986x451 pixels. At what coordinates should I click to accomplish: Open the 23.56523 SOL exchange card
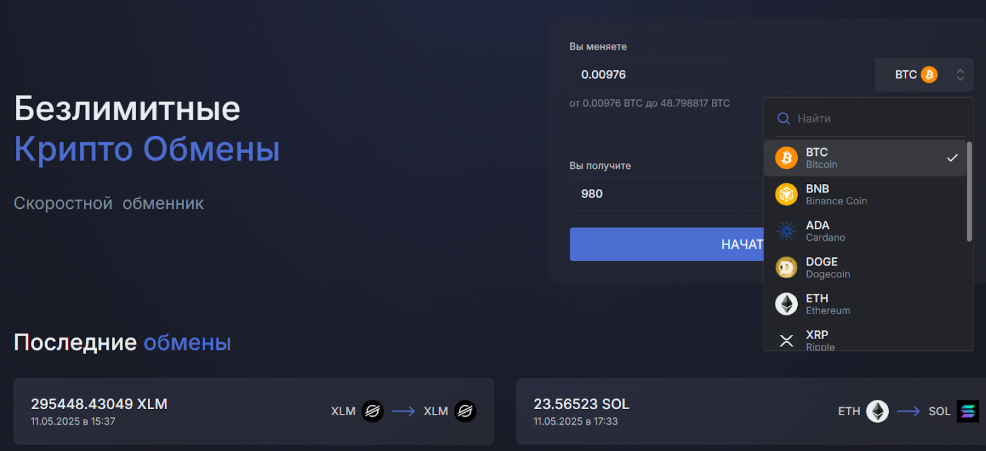click(x=751, y=411)
